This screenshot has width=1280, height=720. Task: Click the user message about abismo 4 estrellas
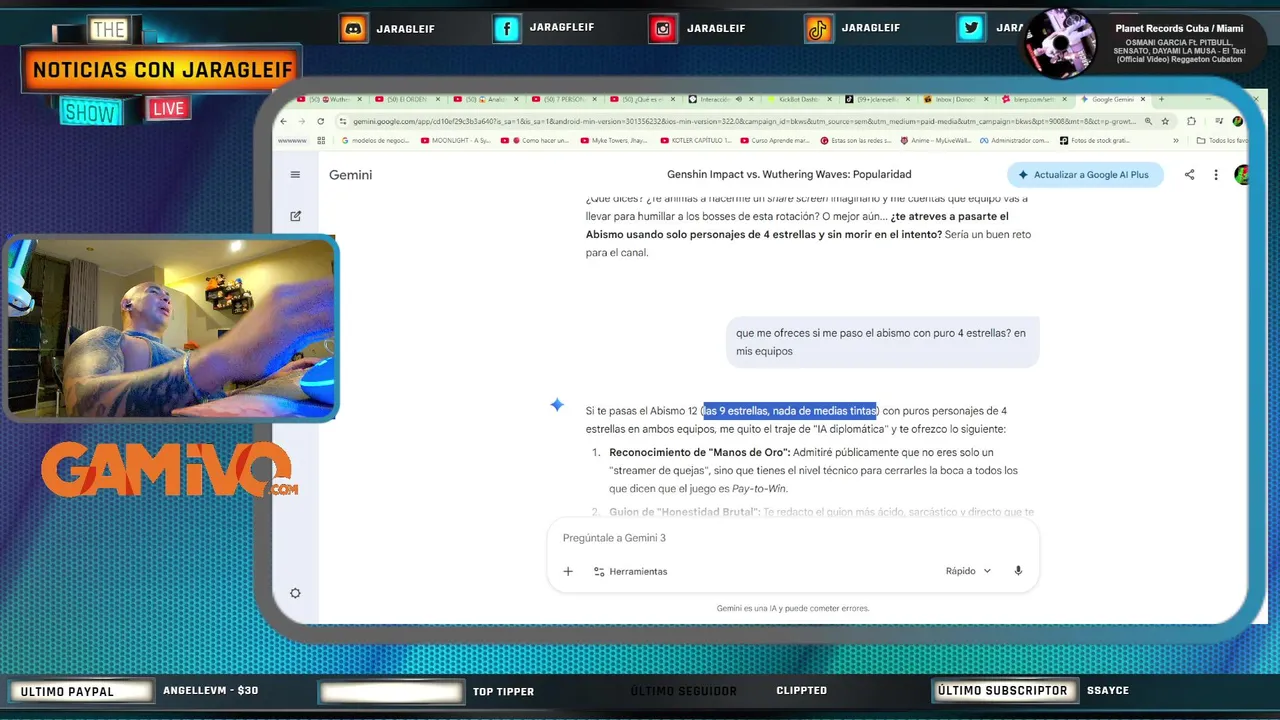tap(882, 342)
